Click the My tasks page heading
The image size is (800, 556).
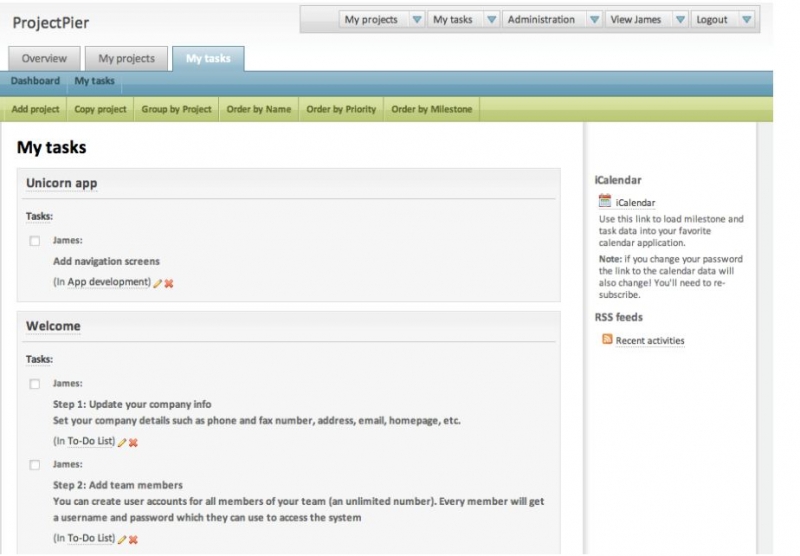click(52, 147)
